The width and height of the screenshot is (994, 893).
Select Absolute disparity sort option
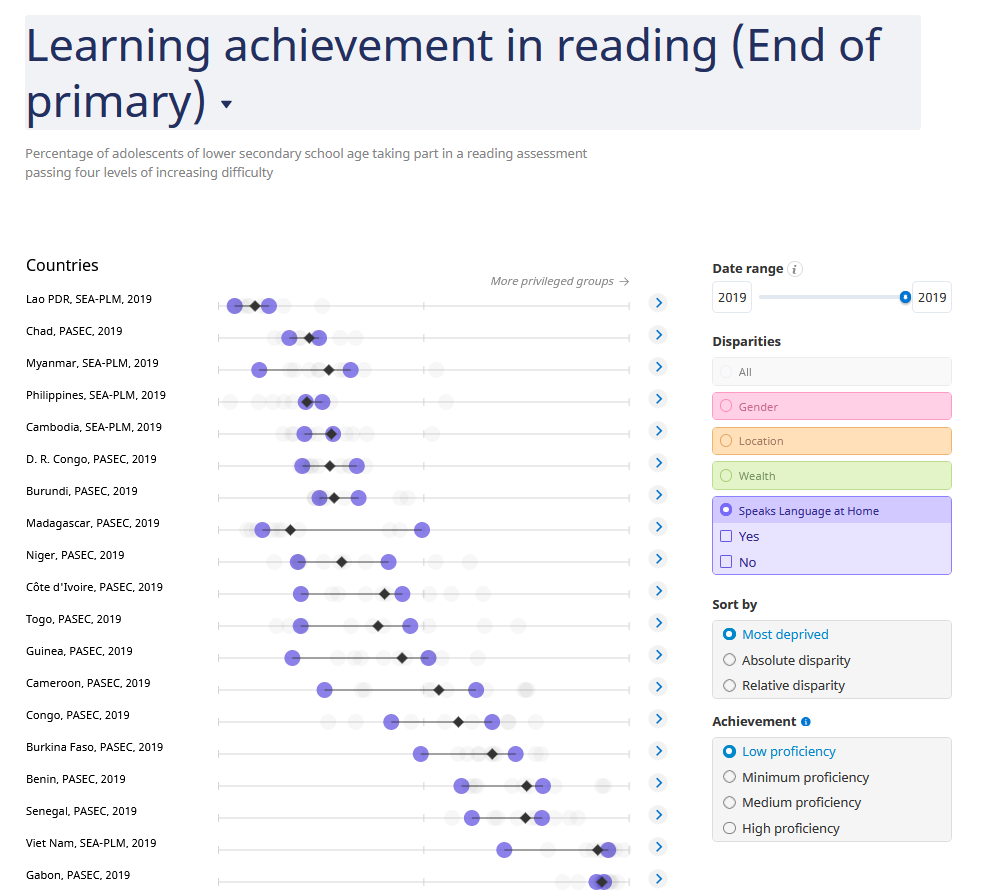(730, 660)
